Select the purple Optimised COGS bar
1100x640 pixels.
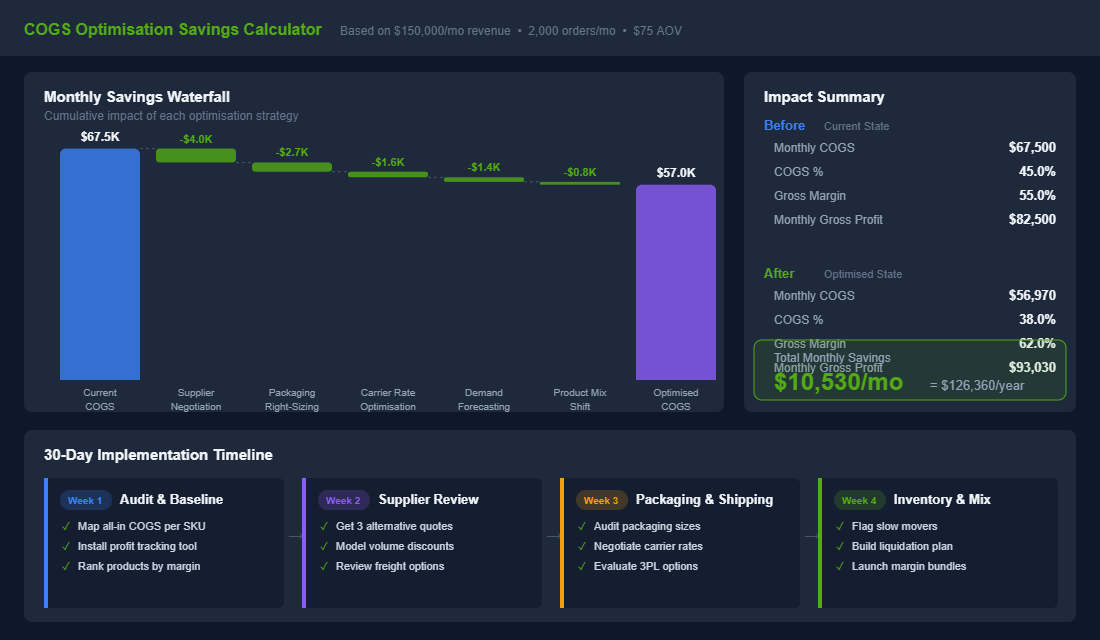pos(676,282)
